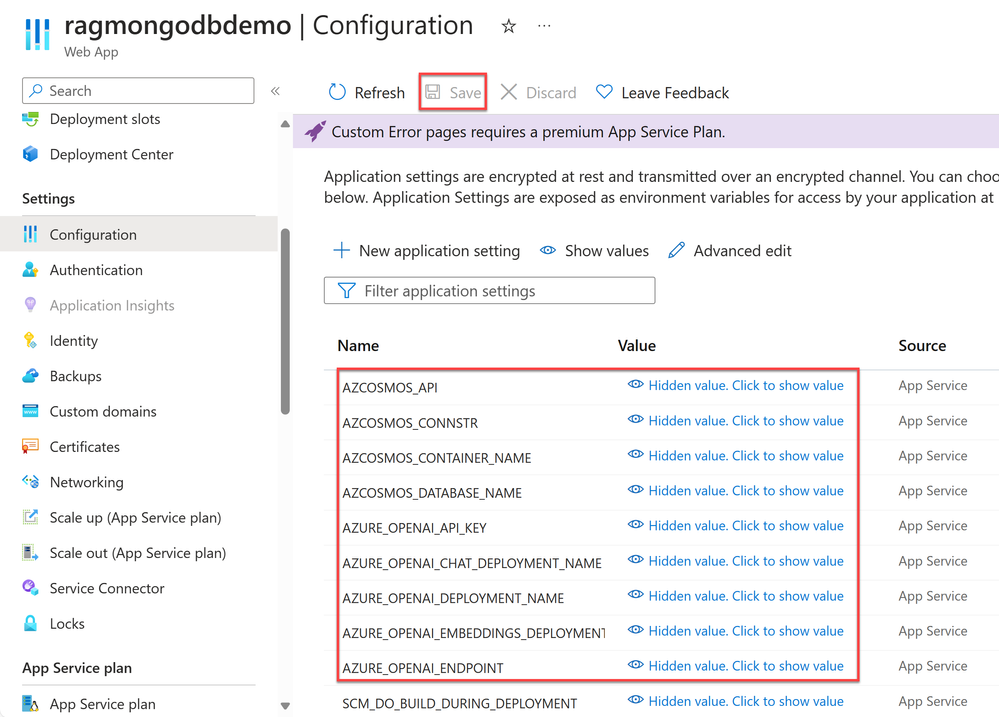The image size is (999, 717).
Task: Click the favorite star icon beside Configuration
Action: [508, 26]
